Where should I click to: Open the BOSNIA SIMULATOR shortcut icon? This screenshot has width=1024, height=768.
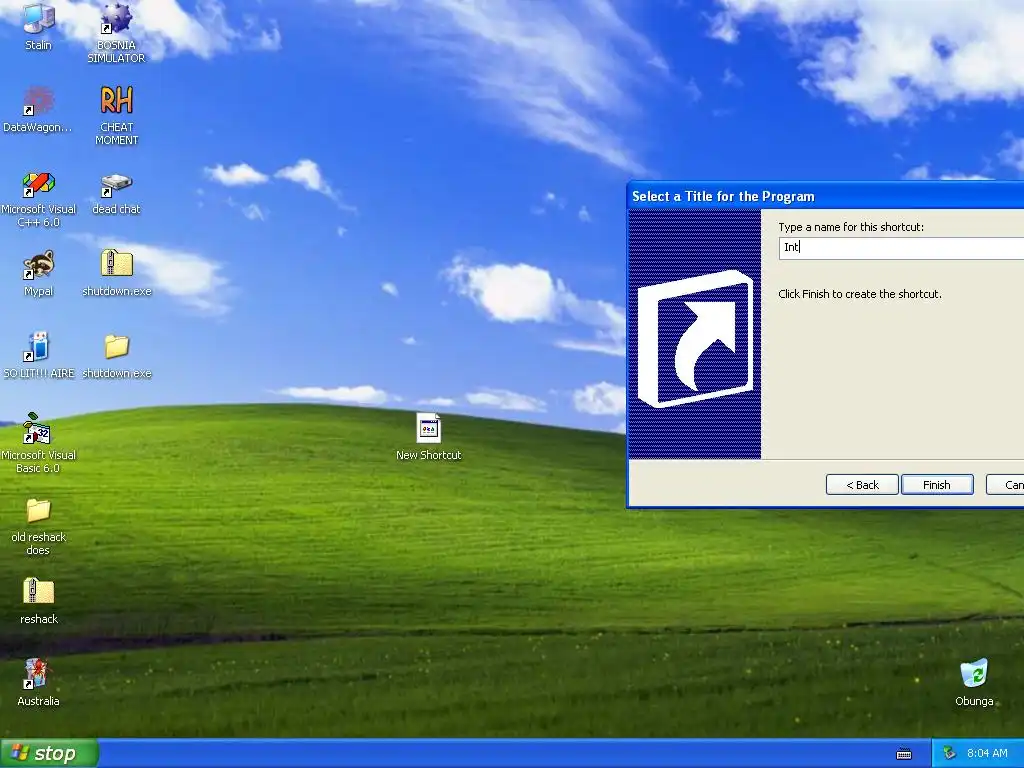point(116,20)
